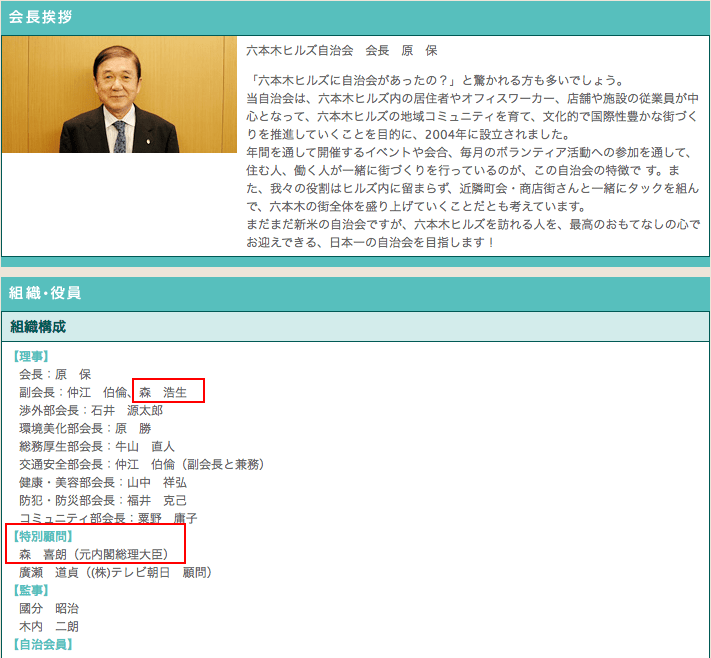Select the 【特別顧問】 category label
The height and width of the screenshot is (658, 711).
[44, 536]
